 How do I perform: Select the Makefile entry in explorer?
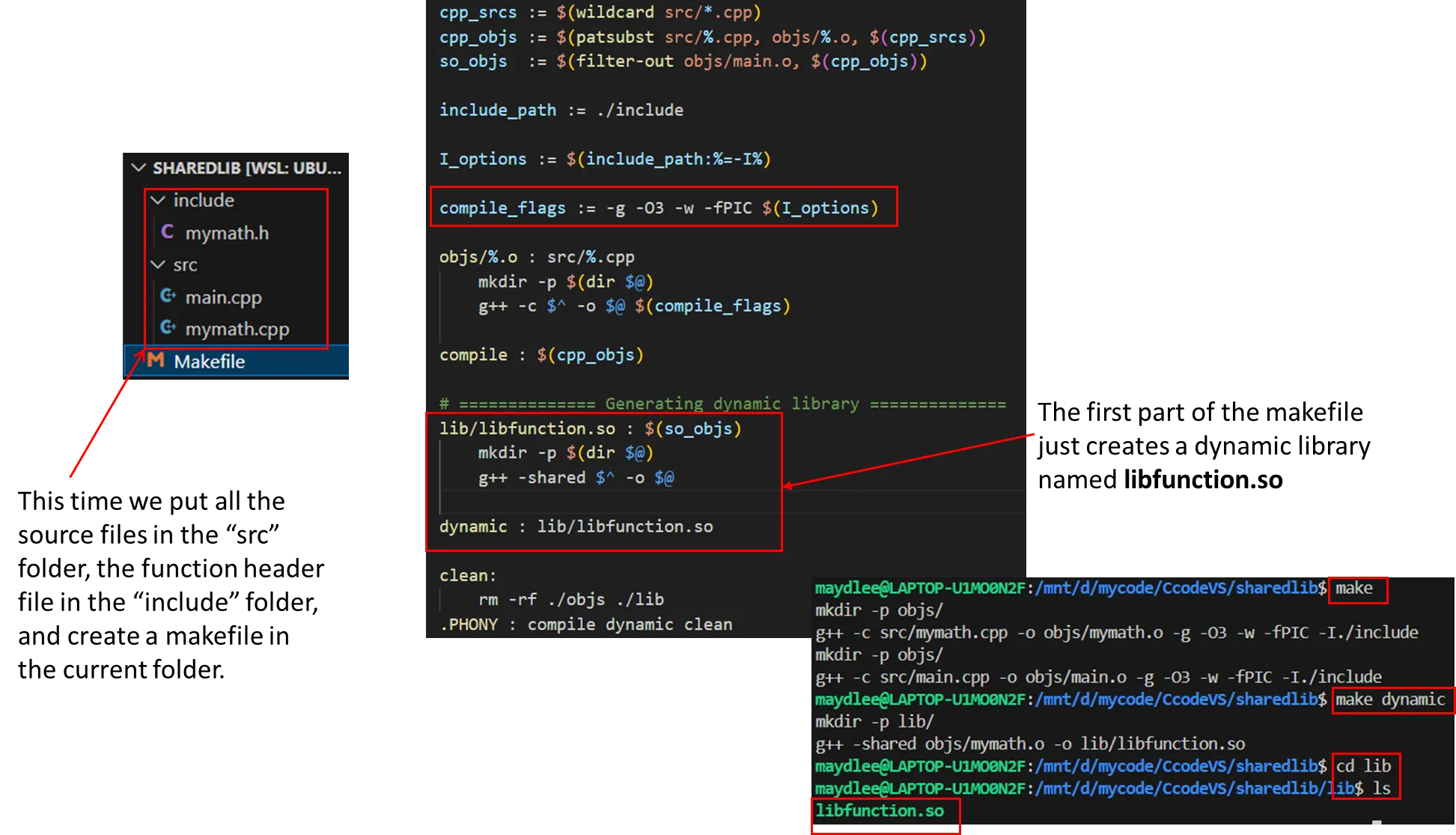209,361
